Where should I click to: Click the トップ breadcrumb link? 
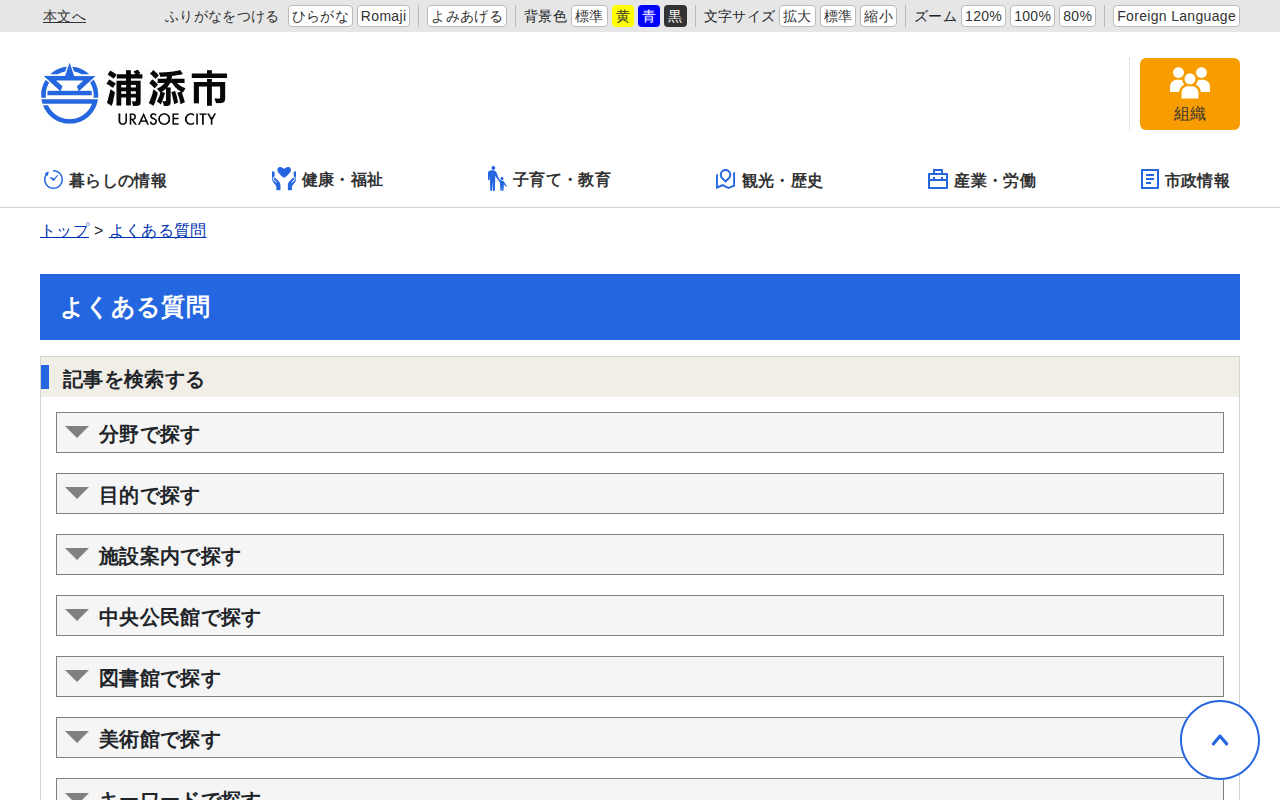(65, 230)
